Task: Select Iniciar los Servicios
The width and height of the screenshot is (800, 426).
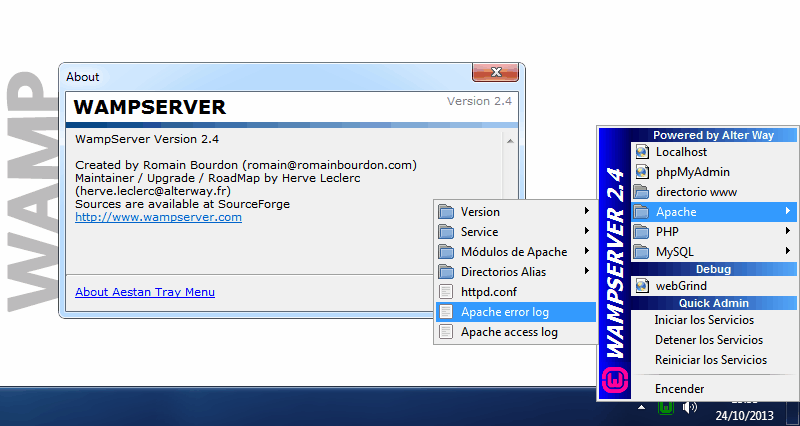Action: tap(714, 320)
